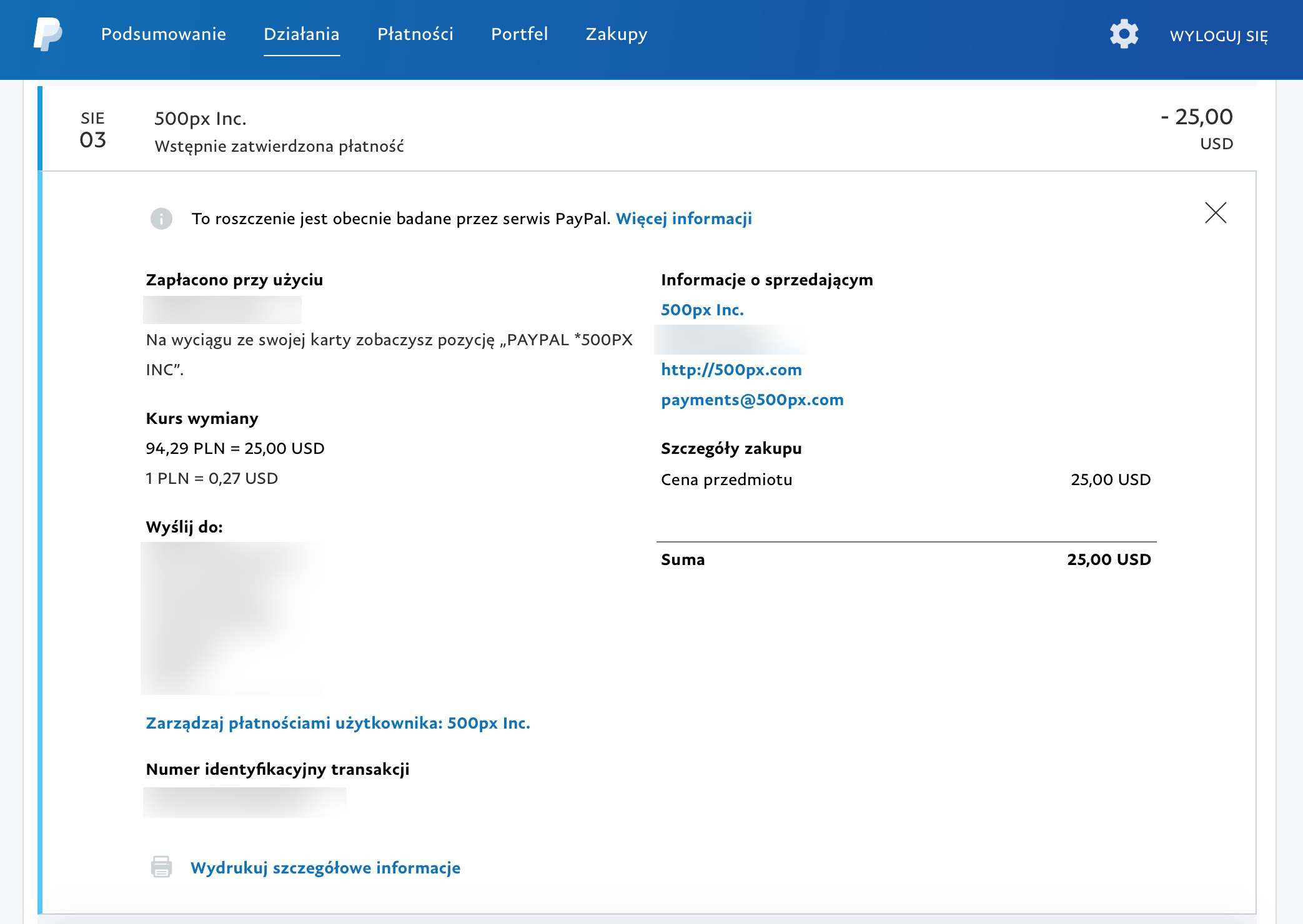This screenshot has width=1303, height=924.
Task: Switch to the Działania tab
Action: 302,34
